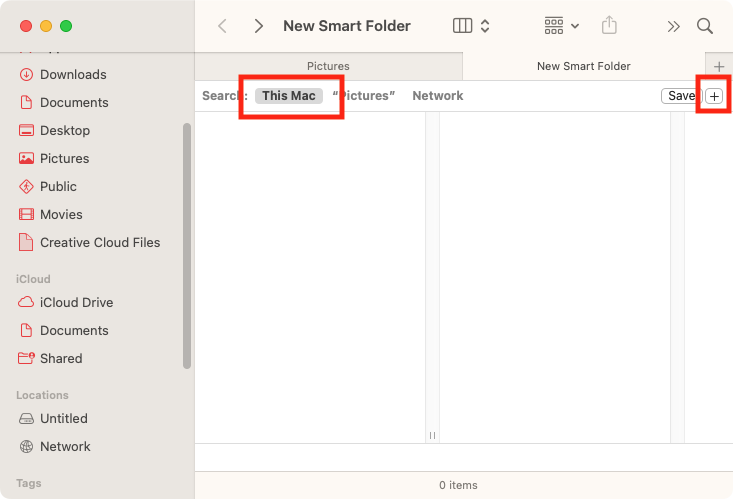Expand the grouping options dropdown arrow
This screenshot has height=499, width=733.
(x=575, y=26)
